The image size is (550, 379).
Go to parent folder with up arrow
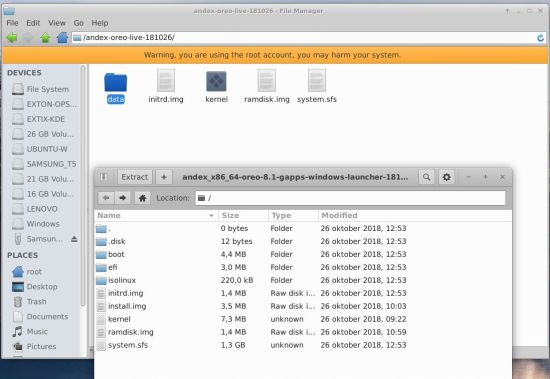(x=45, y=38)
